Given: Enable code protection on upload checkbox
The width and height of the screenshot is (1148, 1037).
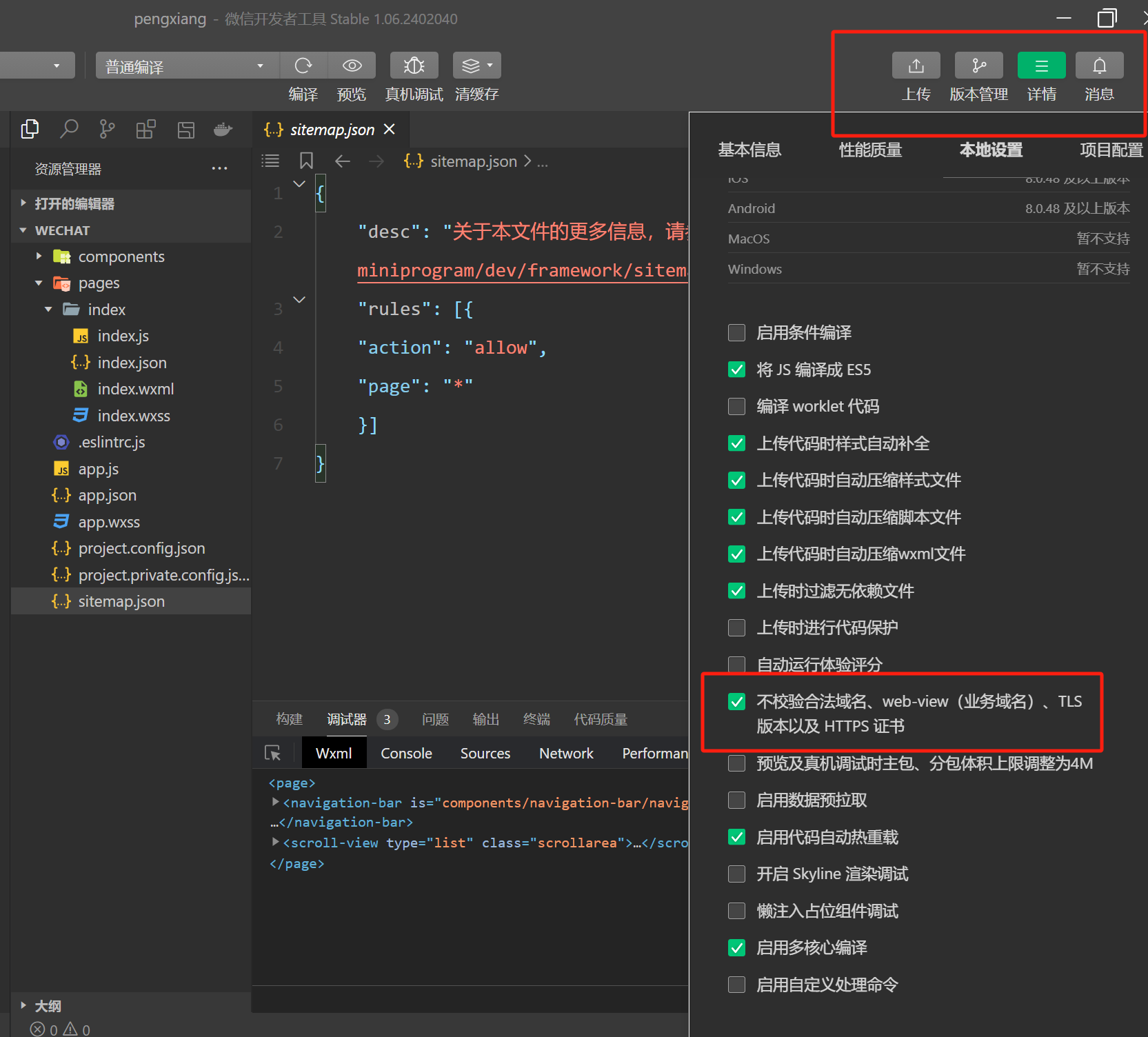Looking at the screenshot, I should tap(736, 627).
